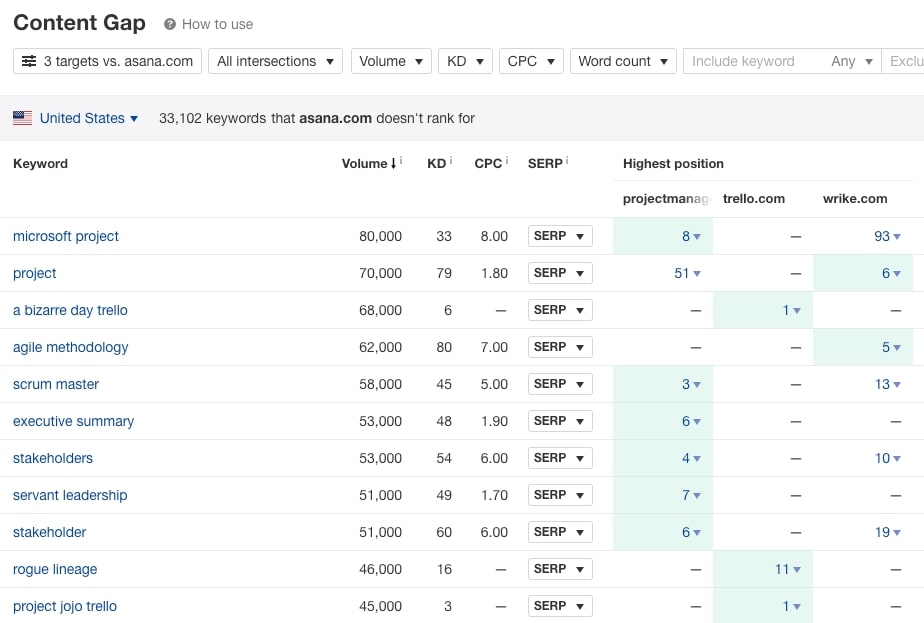Image resolution: width=924 pixels, height=623 pixels.
Task: Open the microsoft project keyword link
Action: pyautogui.click(x=65, y=236)
